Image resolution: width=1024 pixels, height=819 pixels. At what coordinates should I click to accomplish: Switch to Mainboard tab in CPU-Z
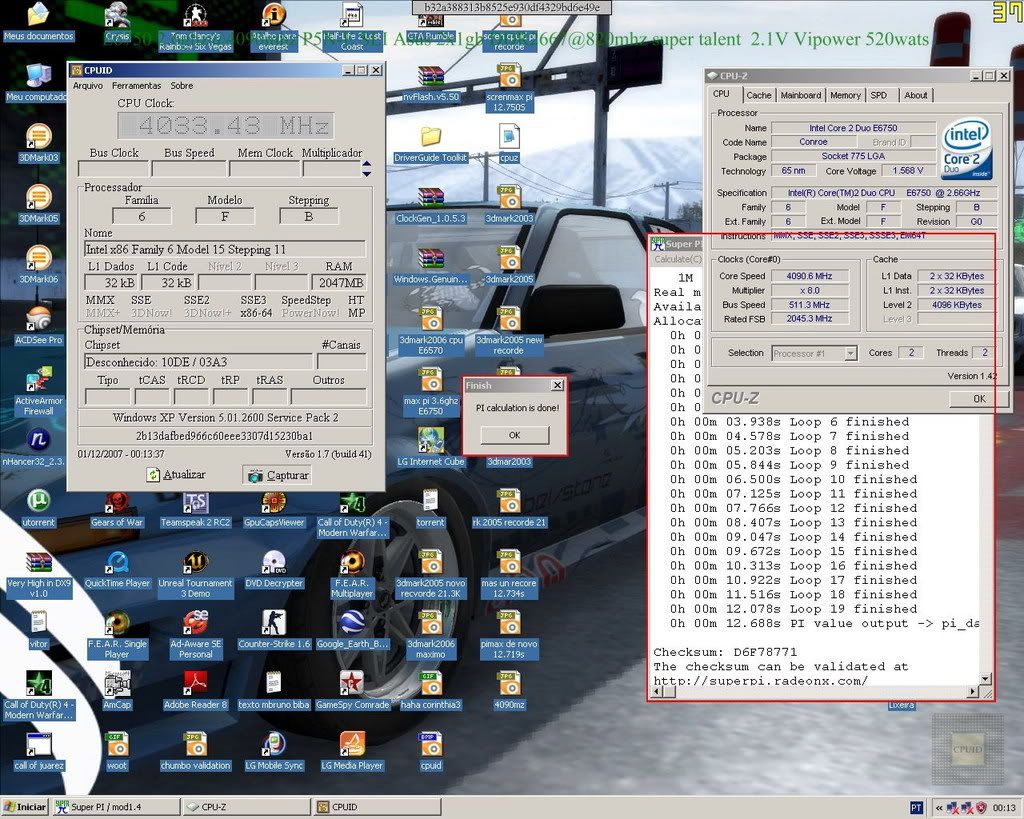click(x=801, y=95)
